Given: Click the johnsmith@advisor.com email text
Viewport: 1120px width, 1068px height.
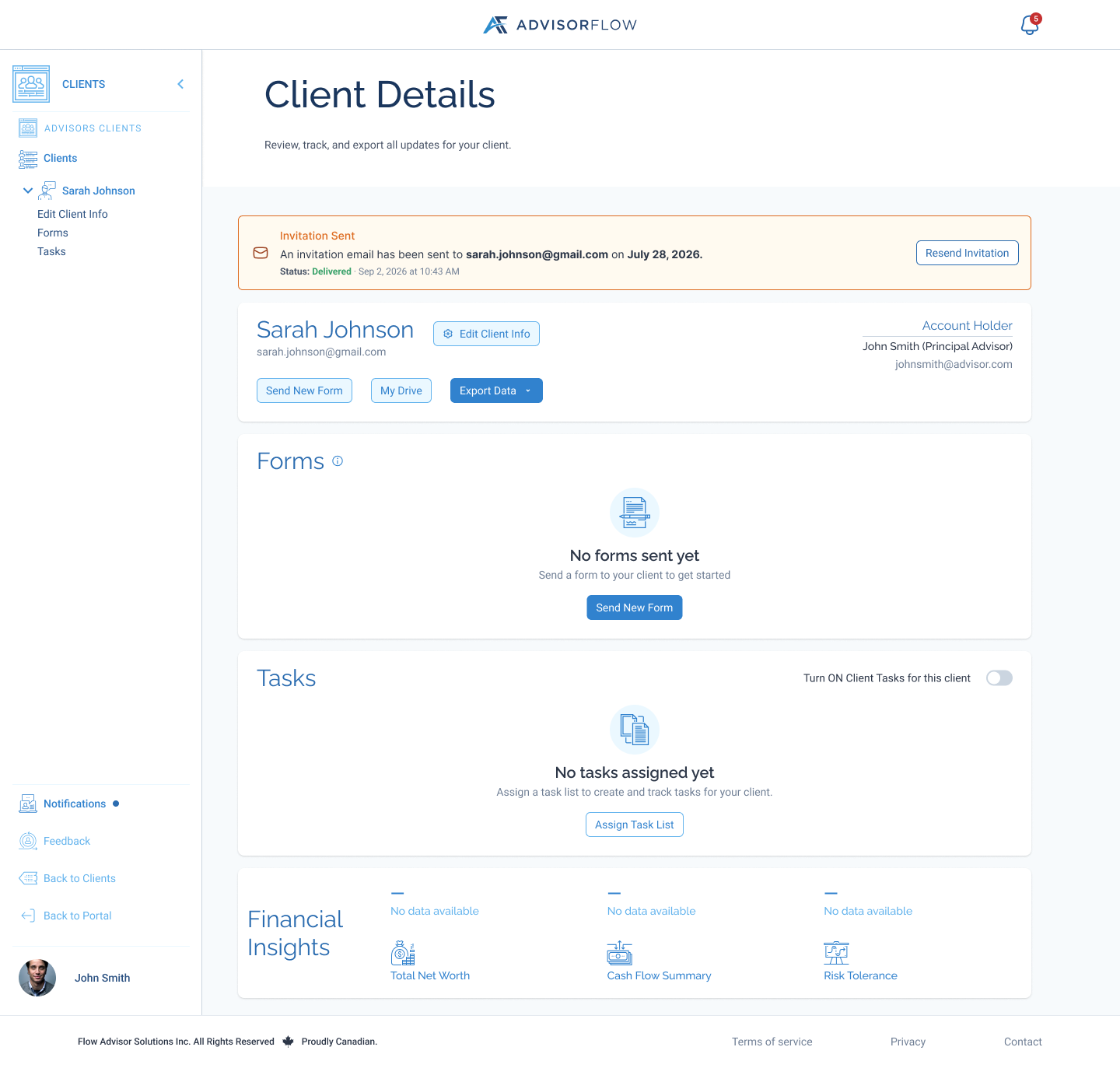Looking at the screenshot, I should click(x=954, y=364).
